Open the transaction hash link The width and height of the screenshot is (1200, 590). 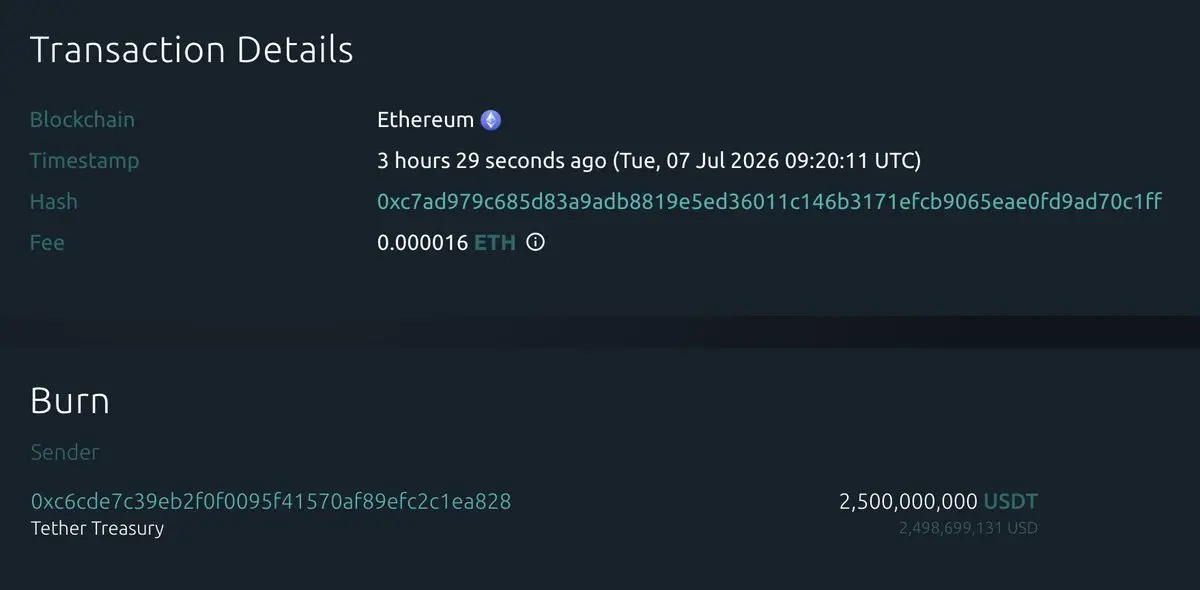pyautogui.click(x=769, y=201)
